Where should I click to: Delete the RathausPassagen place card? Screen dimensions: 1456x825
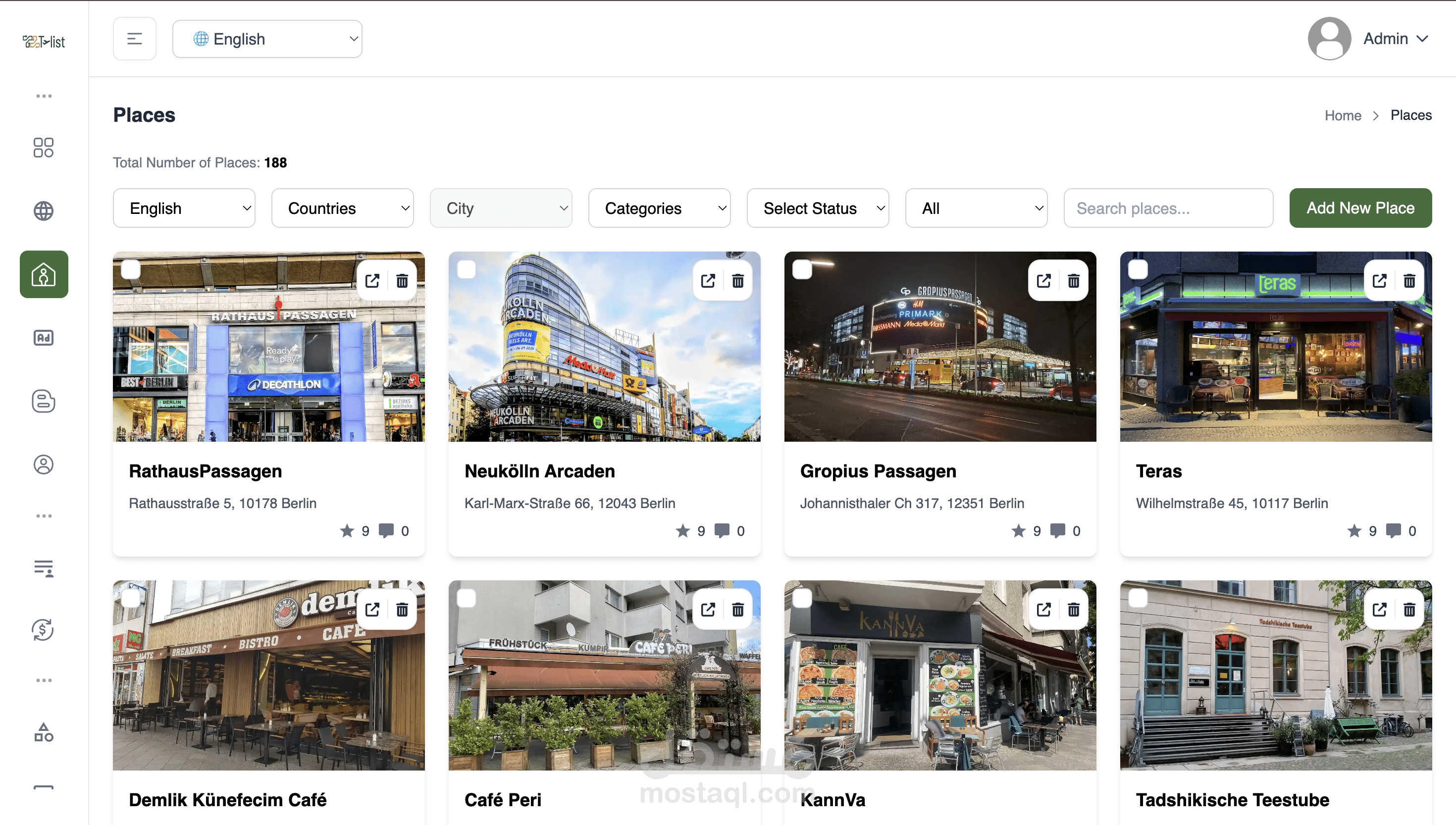(402, 280)
